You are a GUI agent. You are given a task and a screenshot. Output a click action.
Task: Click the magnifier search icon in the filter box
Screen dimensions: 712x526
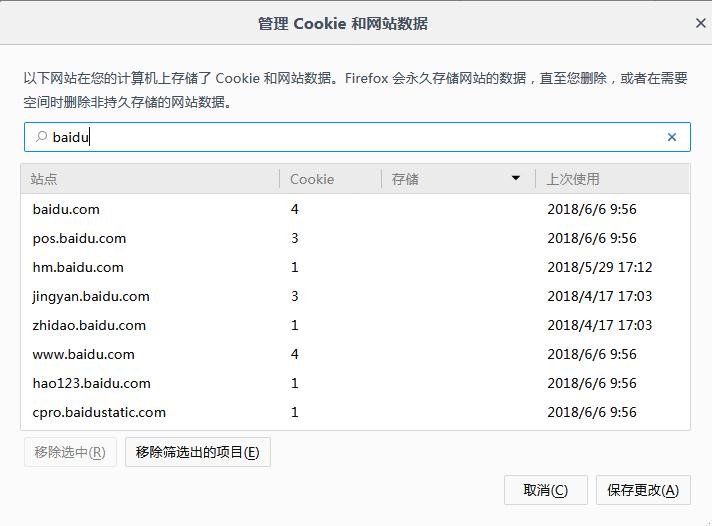point(41,137)
